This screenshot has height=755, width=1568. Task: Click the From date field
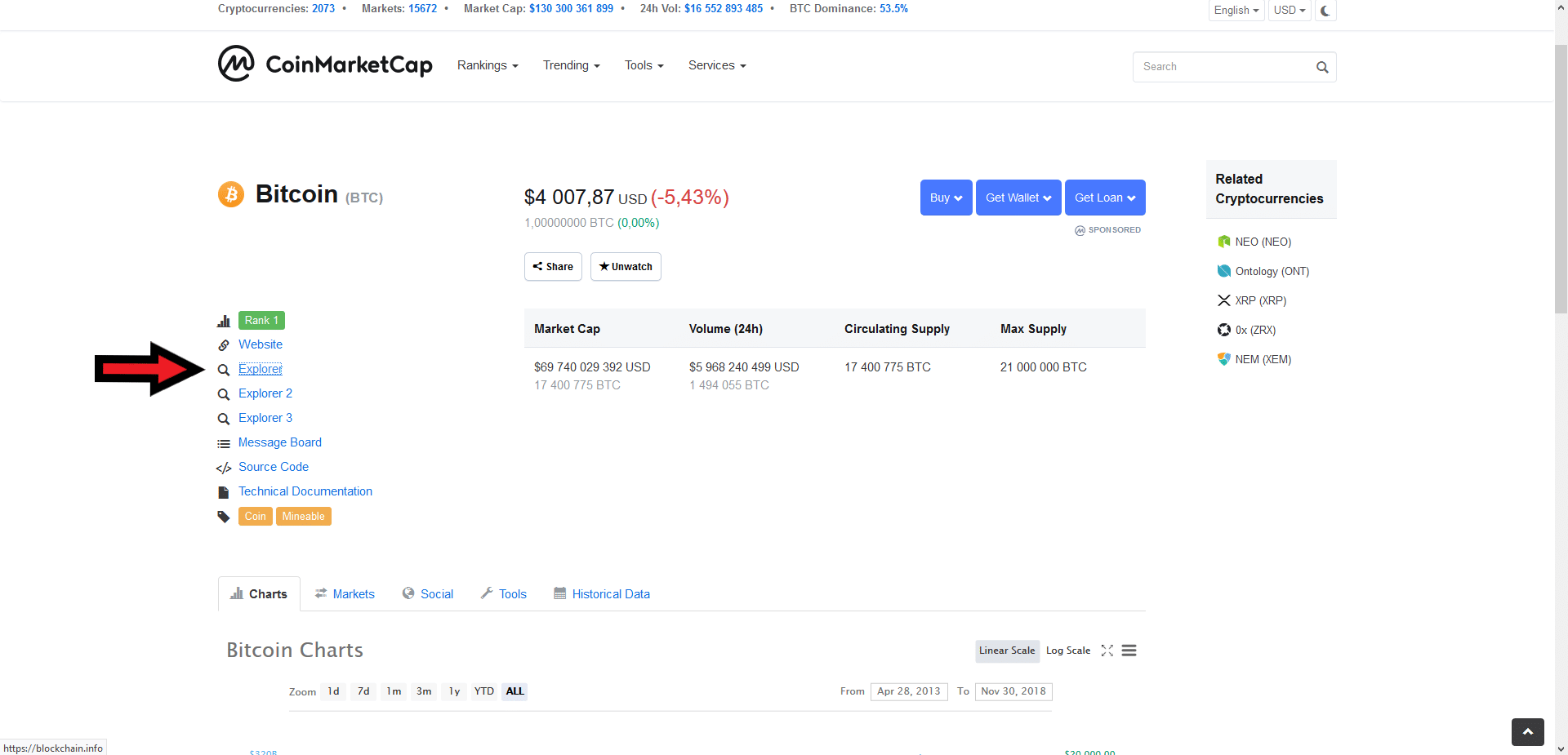(x=909, y=691)
